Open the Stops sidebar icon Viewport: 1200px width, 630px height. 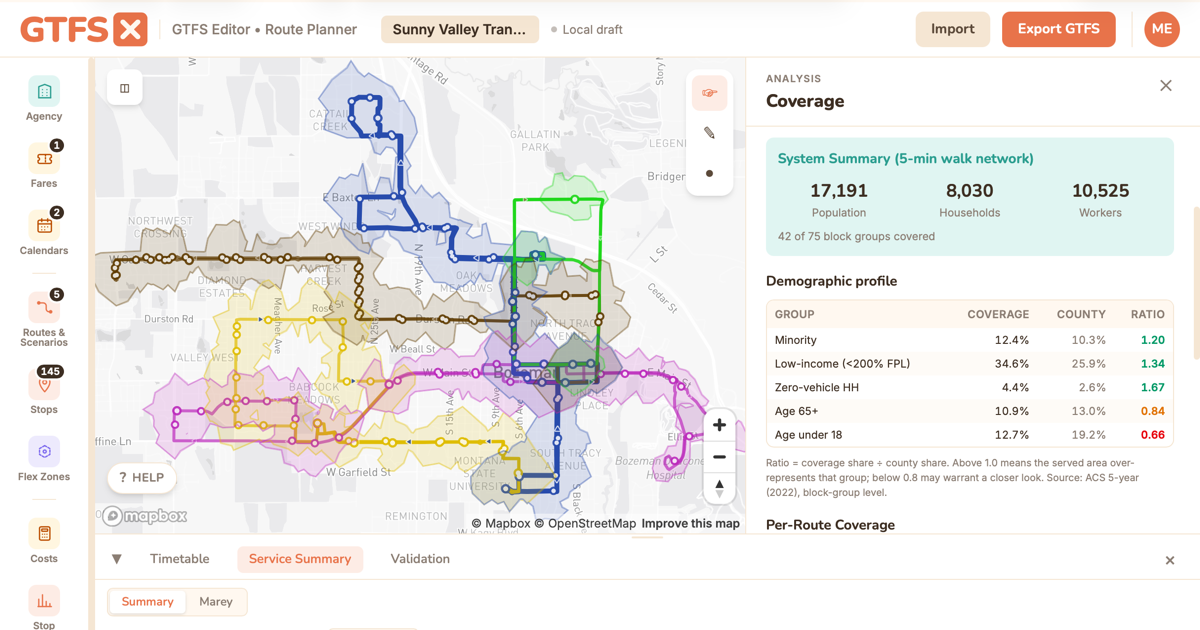click(44, 385)
